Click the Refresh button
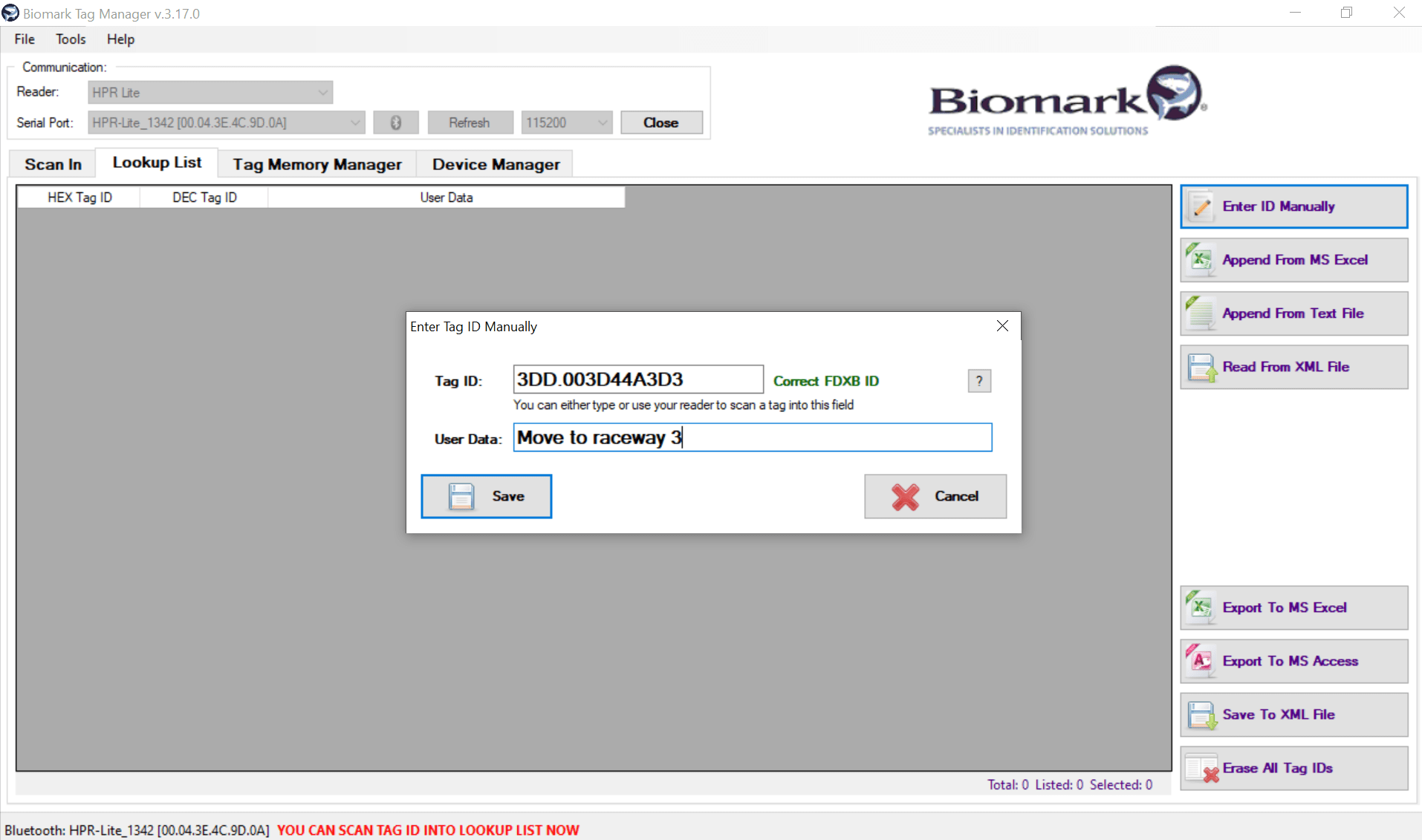Screen dimensions: 1422x840 point(470,122)
